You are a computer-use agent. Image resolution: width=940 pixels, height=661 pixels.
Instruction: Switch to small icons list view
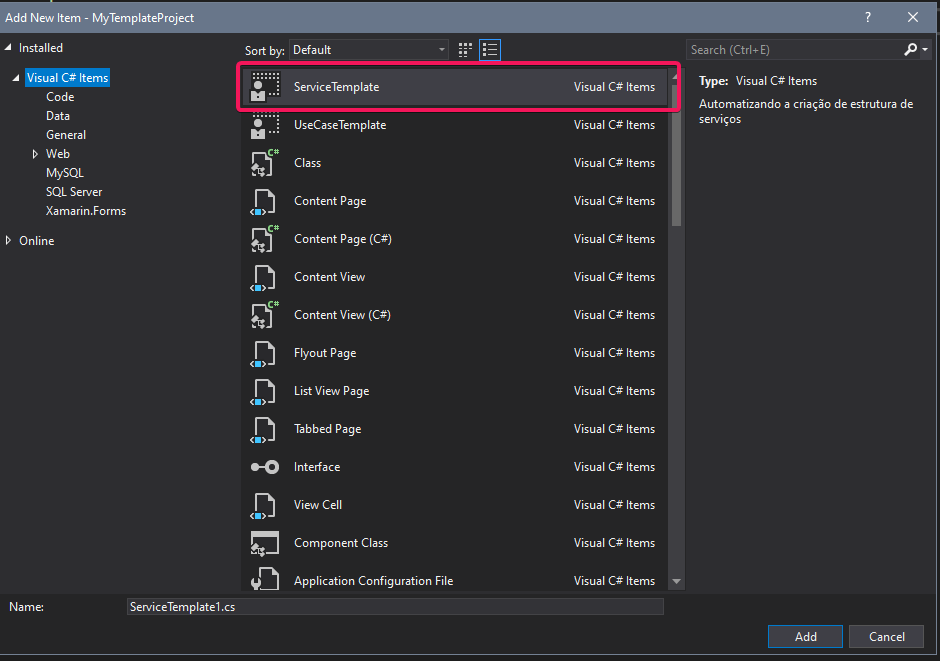pos(490,50)
